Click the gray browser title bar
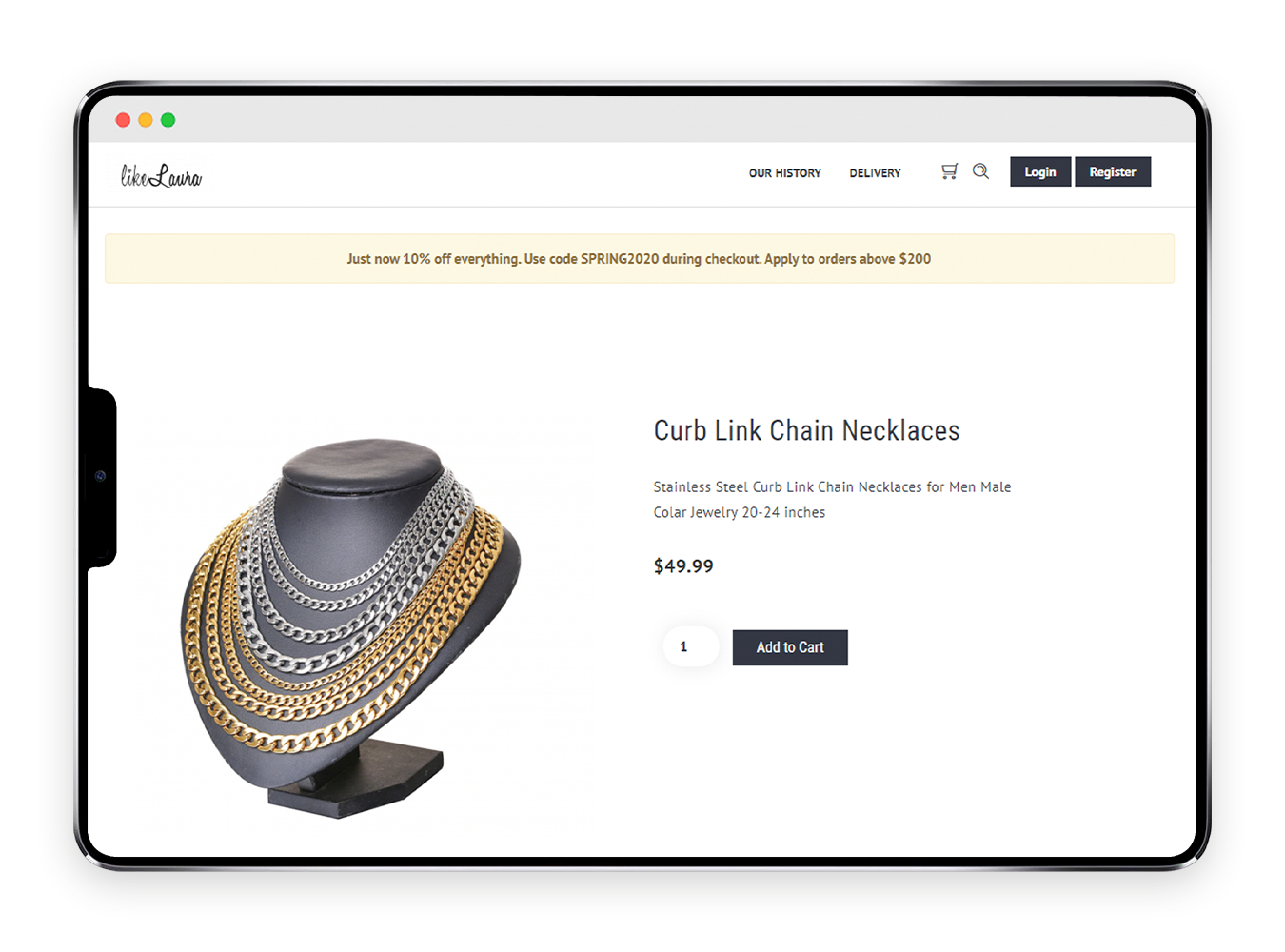1285x952 pixels. 642,120
